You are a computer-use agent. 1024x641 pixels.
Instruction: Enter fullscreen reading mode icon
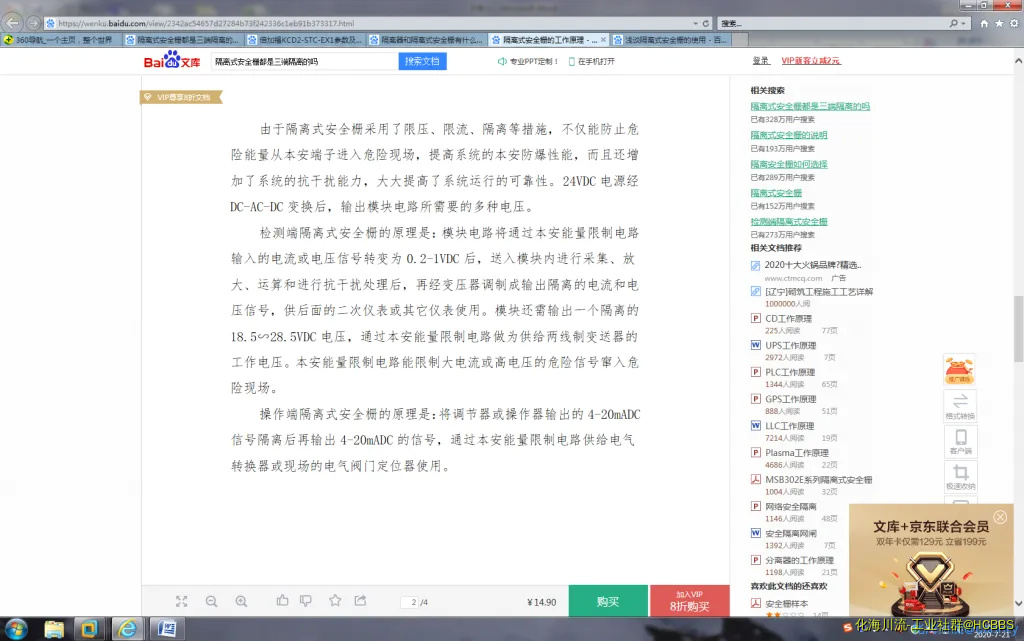[182, 601]
